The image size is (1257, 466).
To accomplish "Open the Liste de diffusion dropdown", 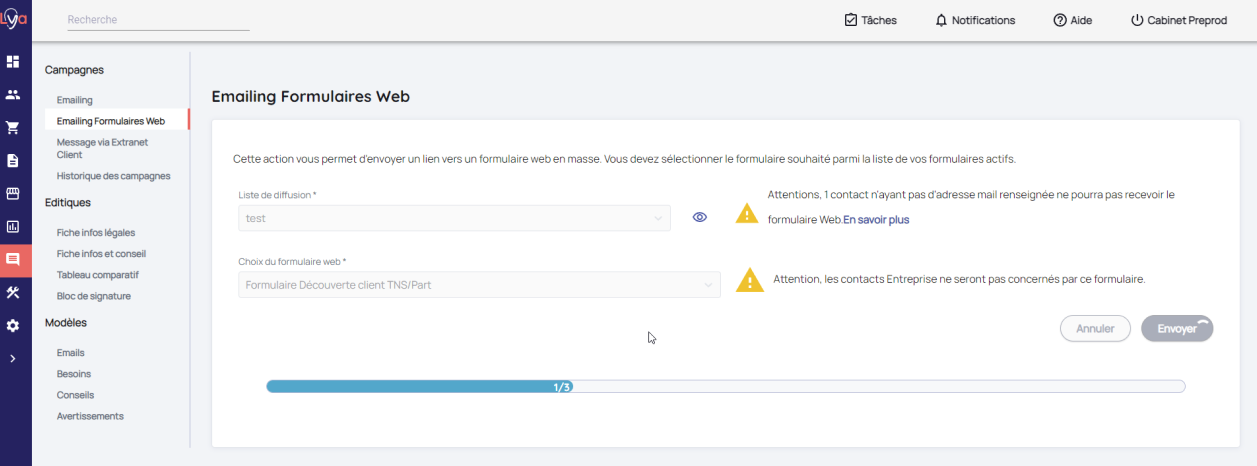I will tap(454, 218).
